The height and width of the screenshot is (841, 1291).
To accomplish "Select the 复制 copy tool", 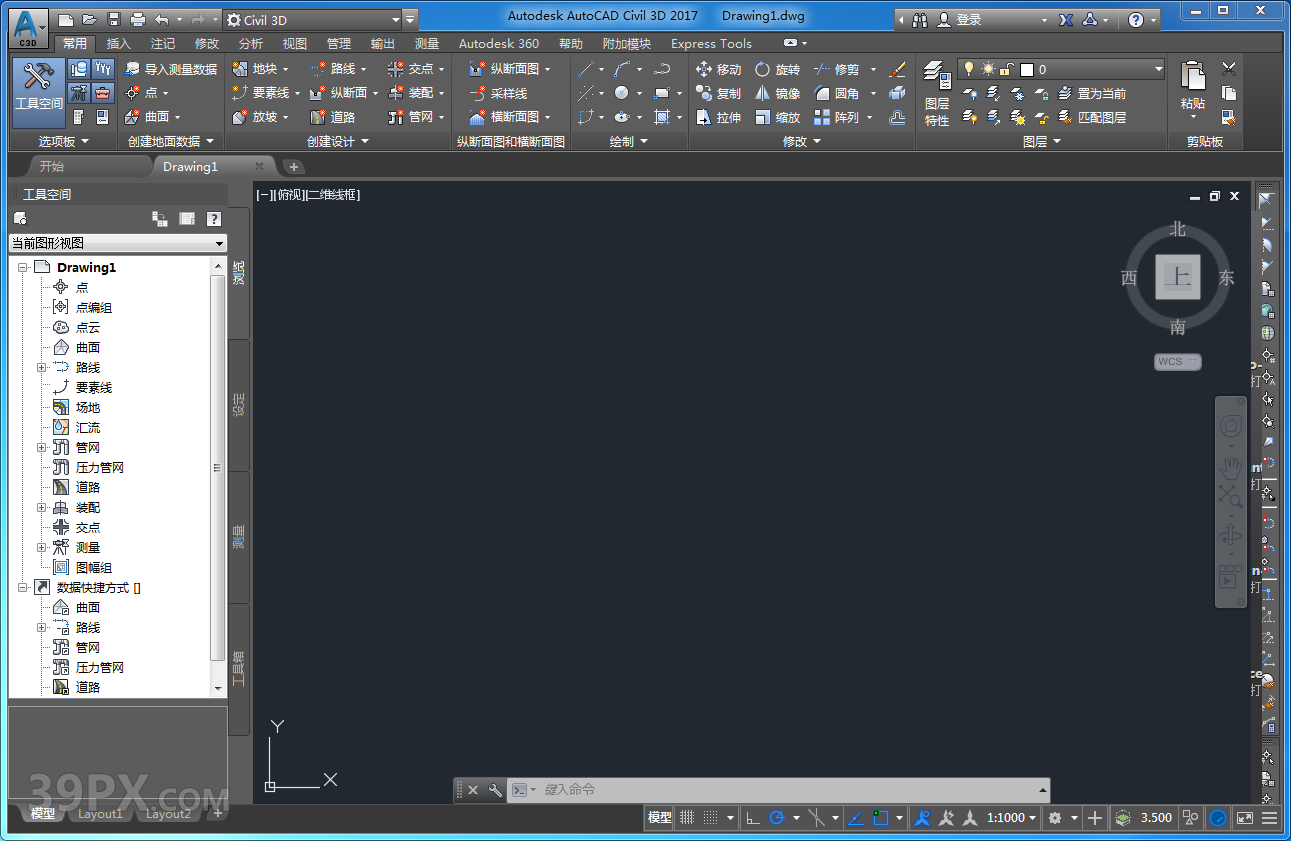I will (x=719, y=93).
